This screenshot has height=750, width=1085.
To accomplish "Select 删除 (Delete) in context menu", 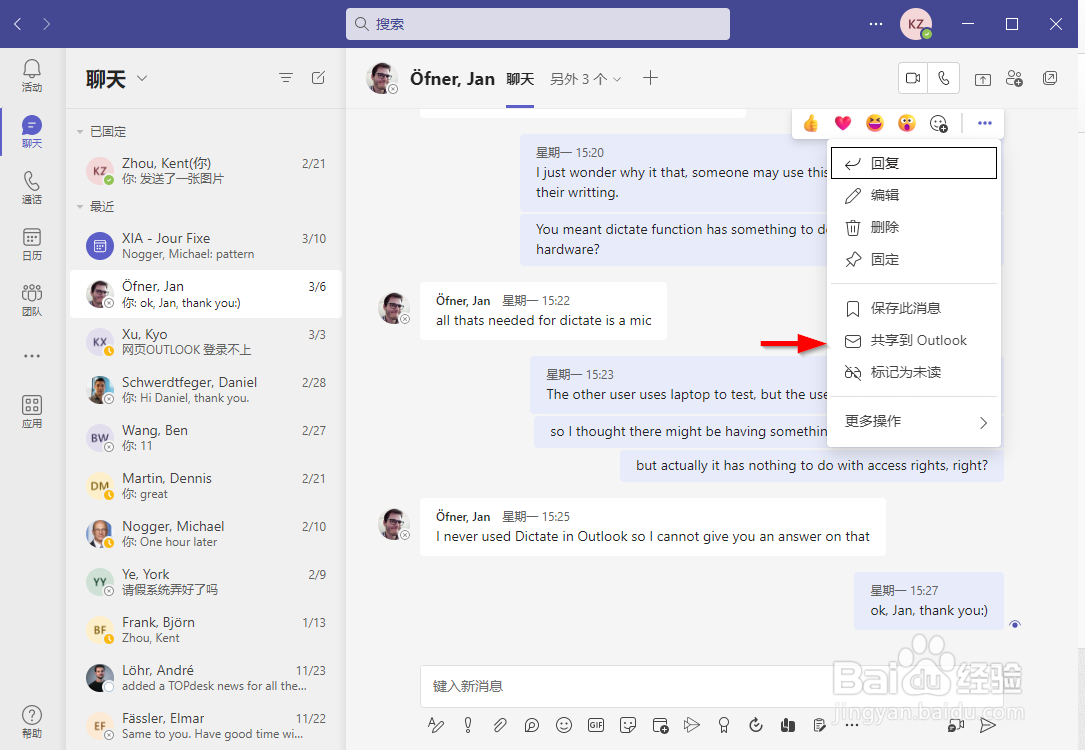I will pos(914,227).
